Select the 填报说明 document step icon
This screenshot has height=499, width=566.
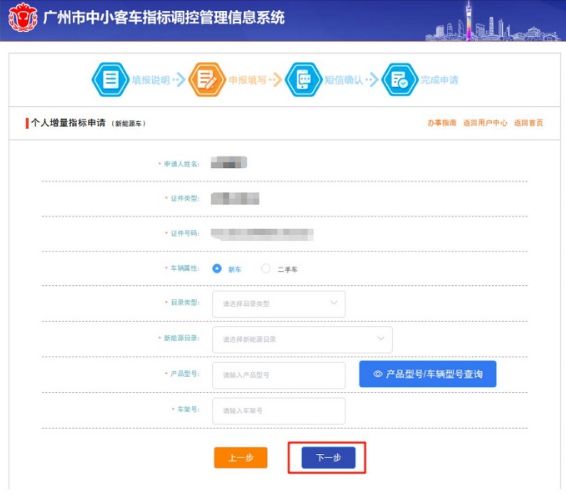(110, 79)
